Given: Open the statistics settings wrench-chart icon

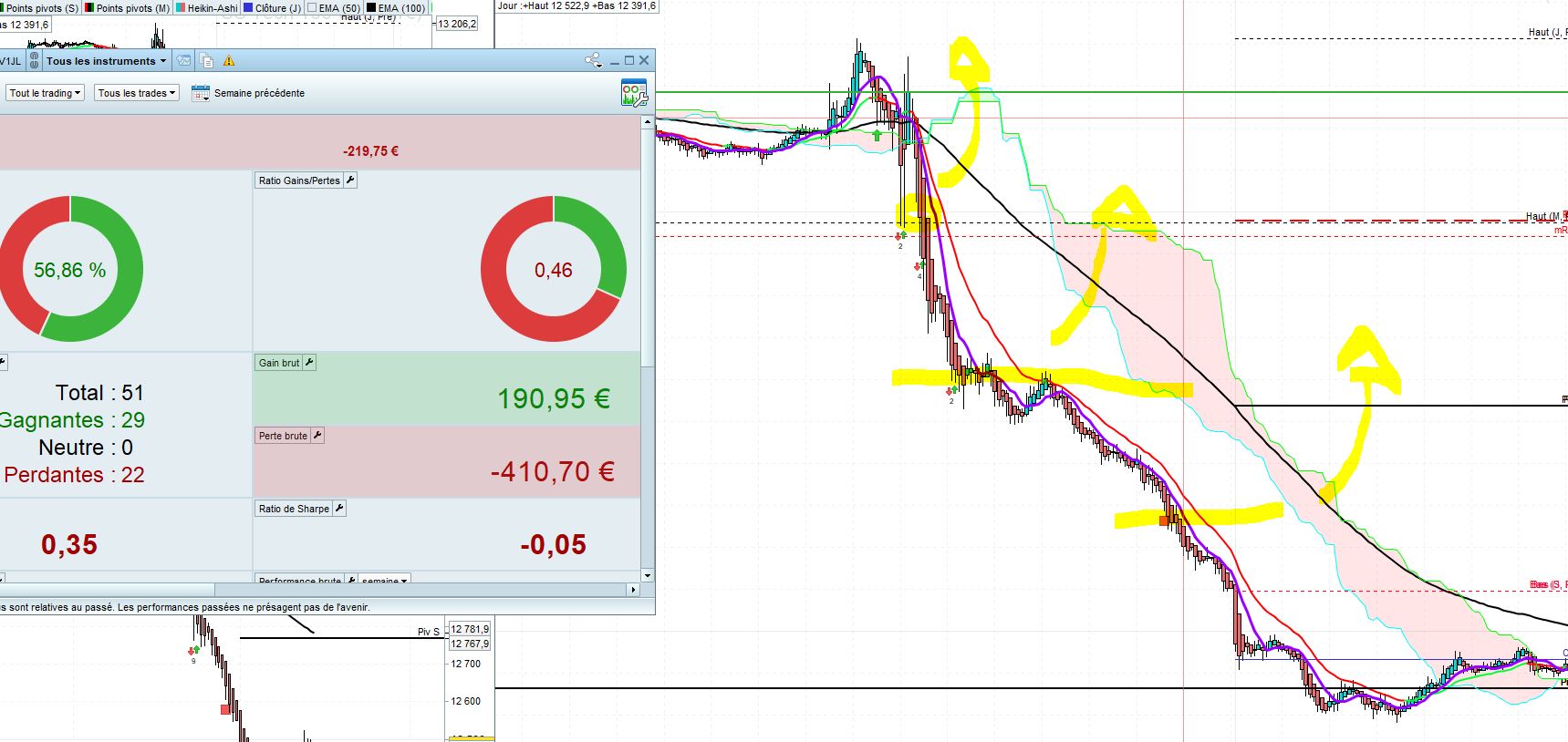Looking at the screenshot, I should click(x=634, y=93).
